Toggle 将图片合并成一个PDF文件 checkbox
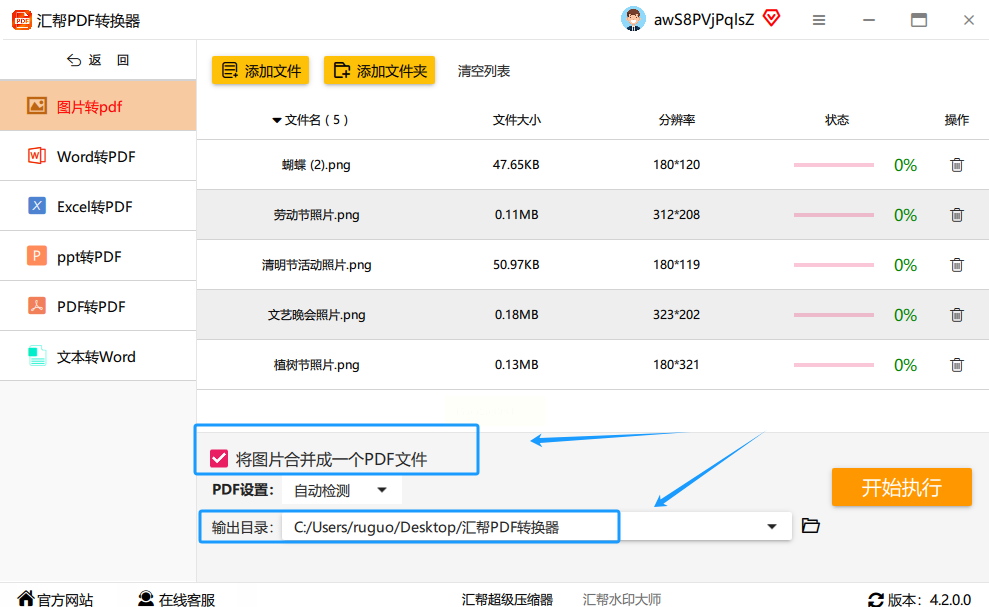The width and height of the screenshot is (989, 607). click(219, 458)
